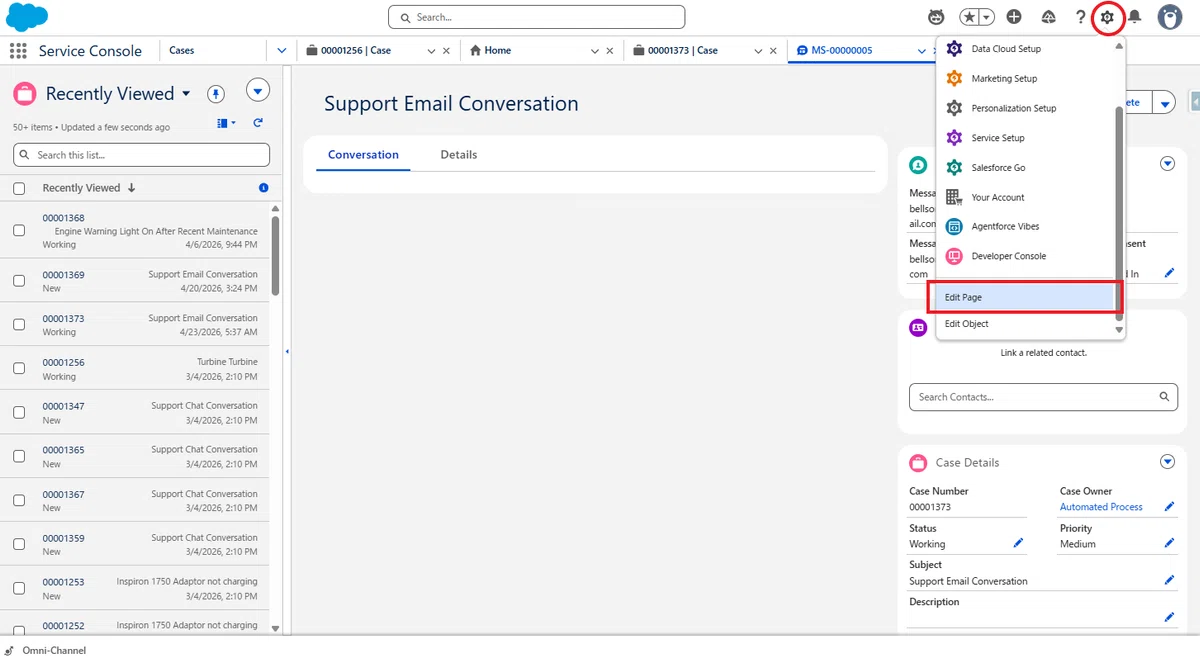Open the Recently Viewed list view dropdown
The image size is (1200, 663).
pyautogui.click(x=186, y=94)
